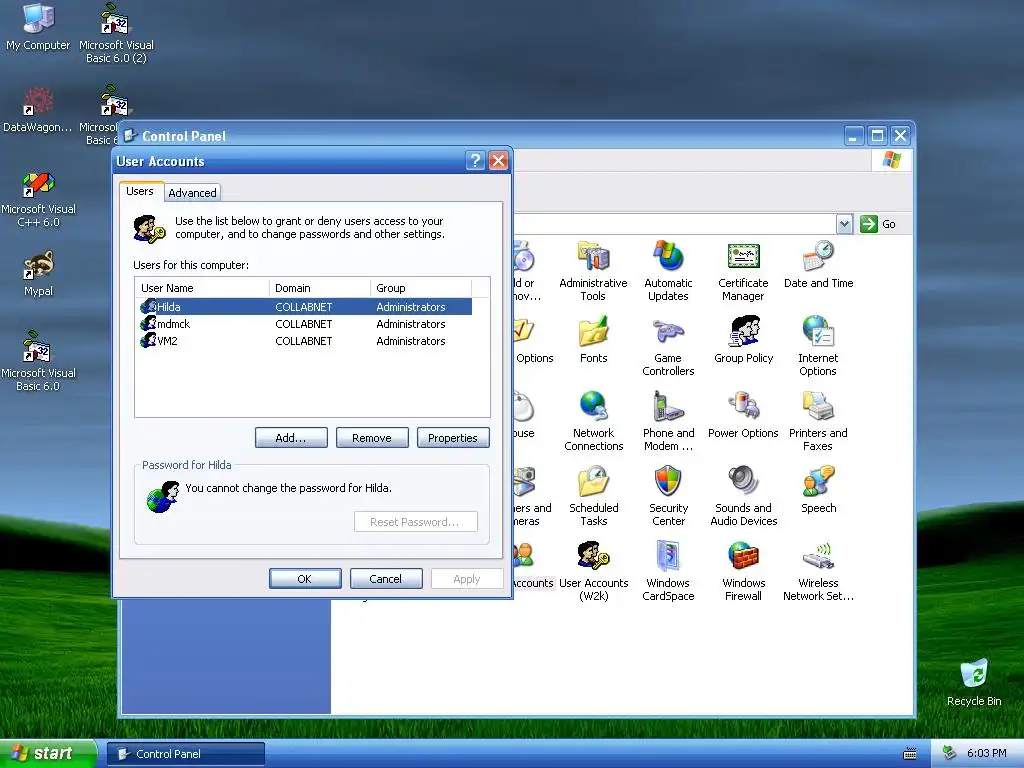Open Power Options icon

743,415
